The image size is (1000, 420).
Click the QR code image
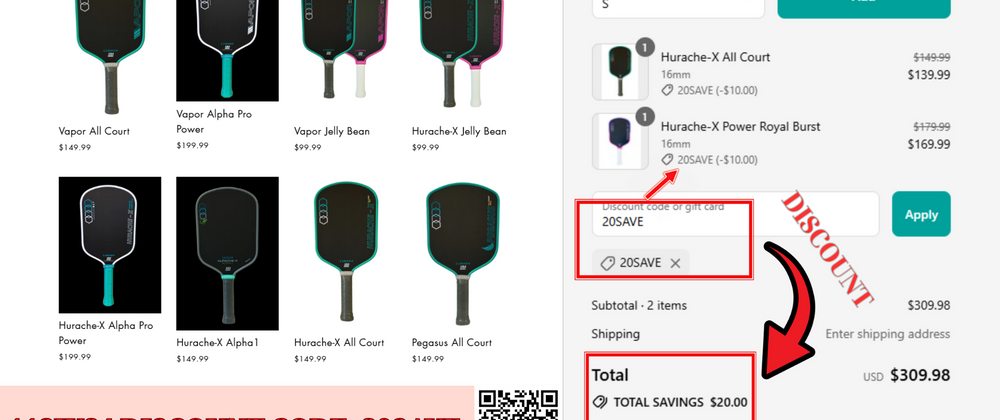(518, 405)
